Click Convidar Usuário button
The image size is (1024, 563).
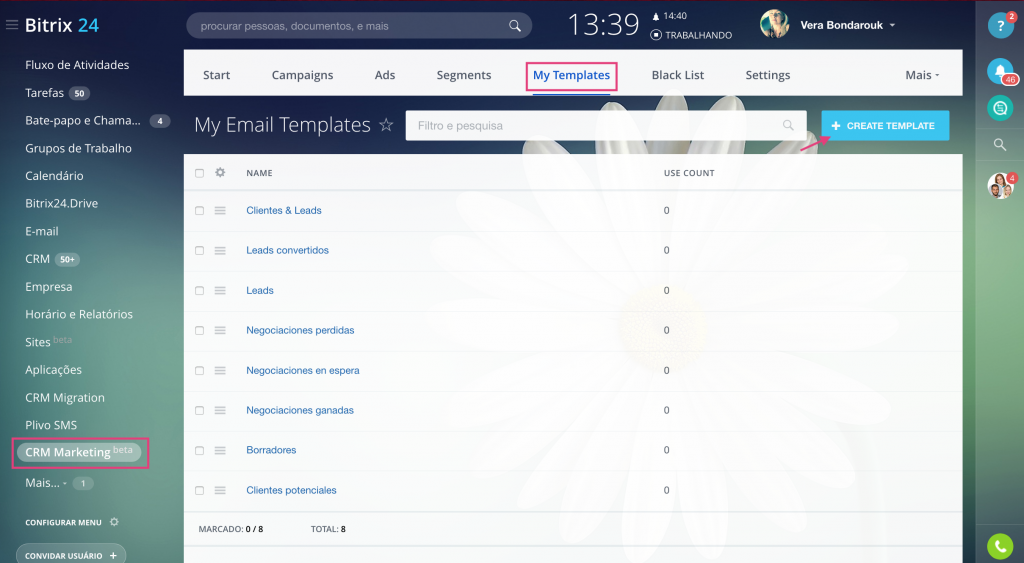[71, 555]
